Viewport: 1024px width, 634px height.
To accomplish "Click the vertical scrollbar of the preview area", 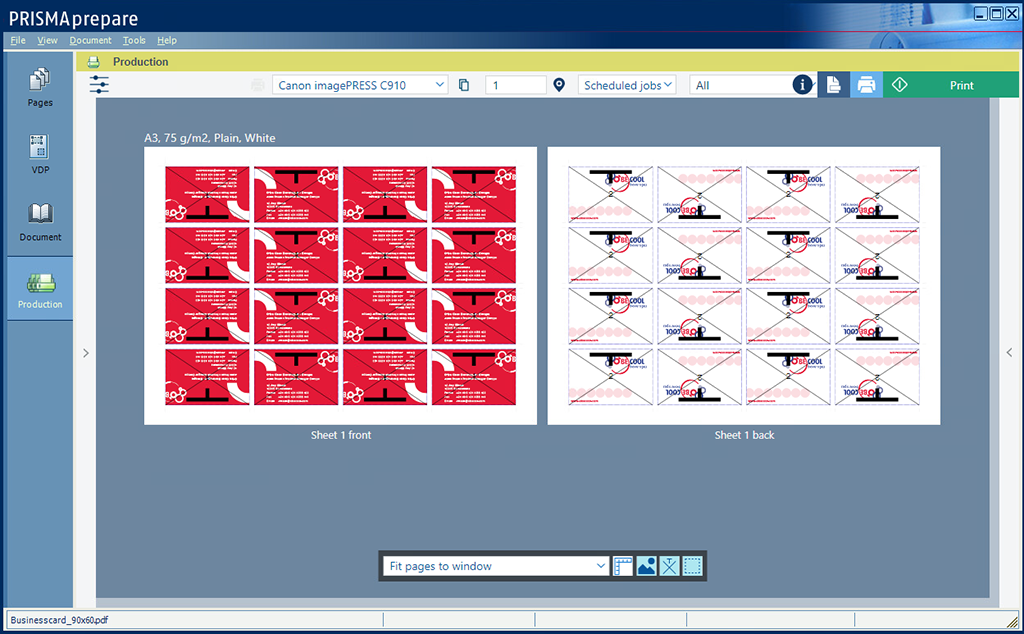I will 994,348.
